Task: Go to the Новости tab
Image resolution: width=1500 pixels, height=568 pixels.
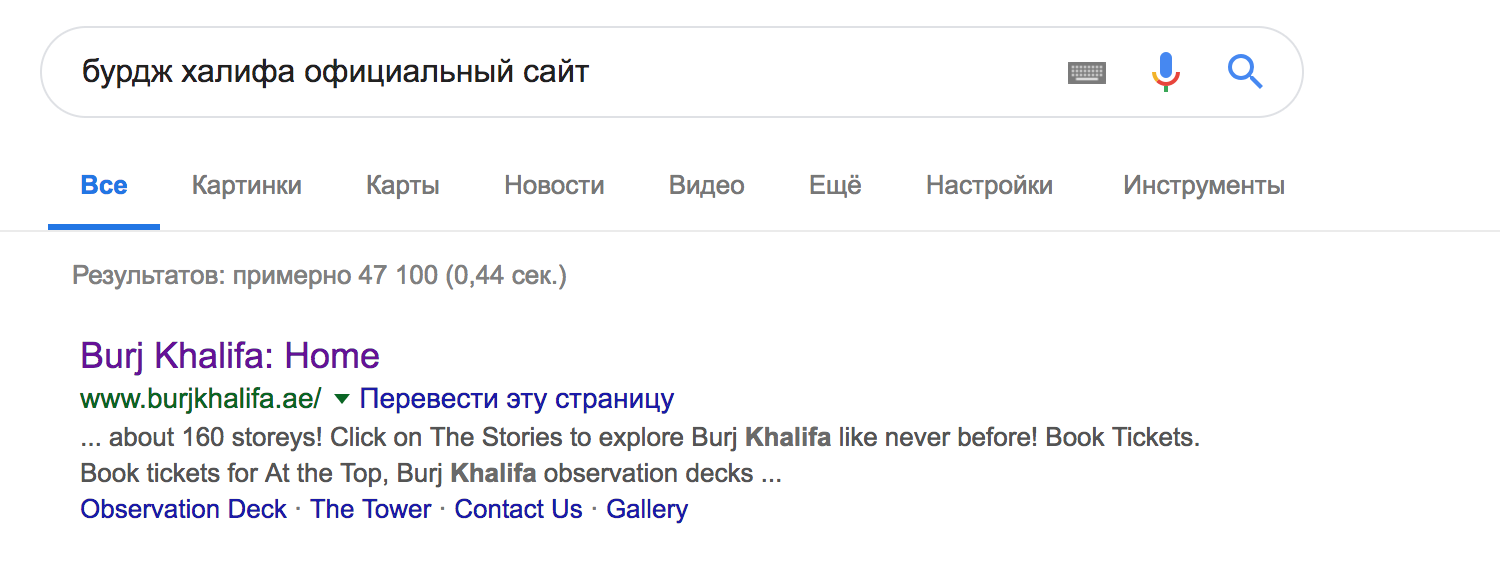Action: (554, 186)
